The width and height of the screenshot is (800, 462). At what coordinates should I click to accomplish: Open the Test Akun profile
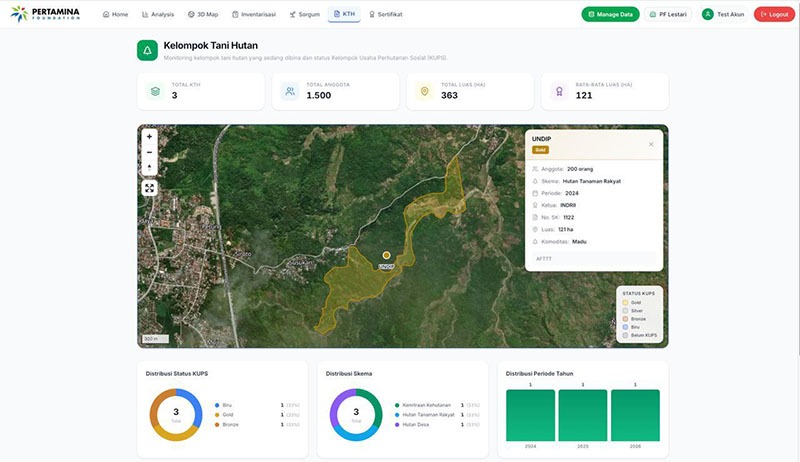pos(723,14)
